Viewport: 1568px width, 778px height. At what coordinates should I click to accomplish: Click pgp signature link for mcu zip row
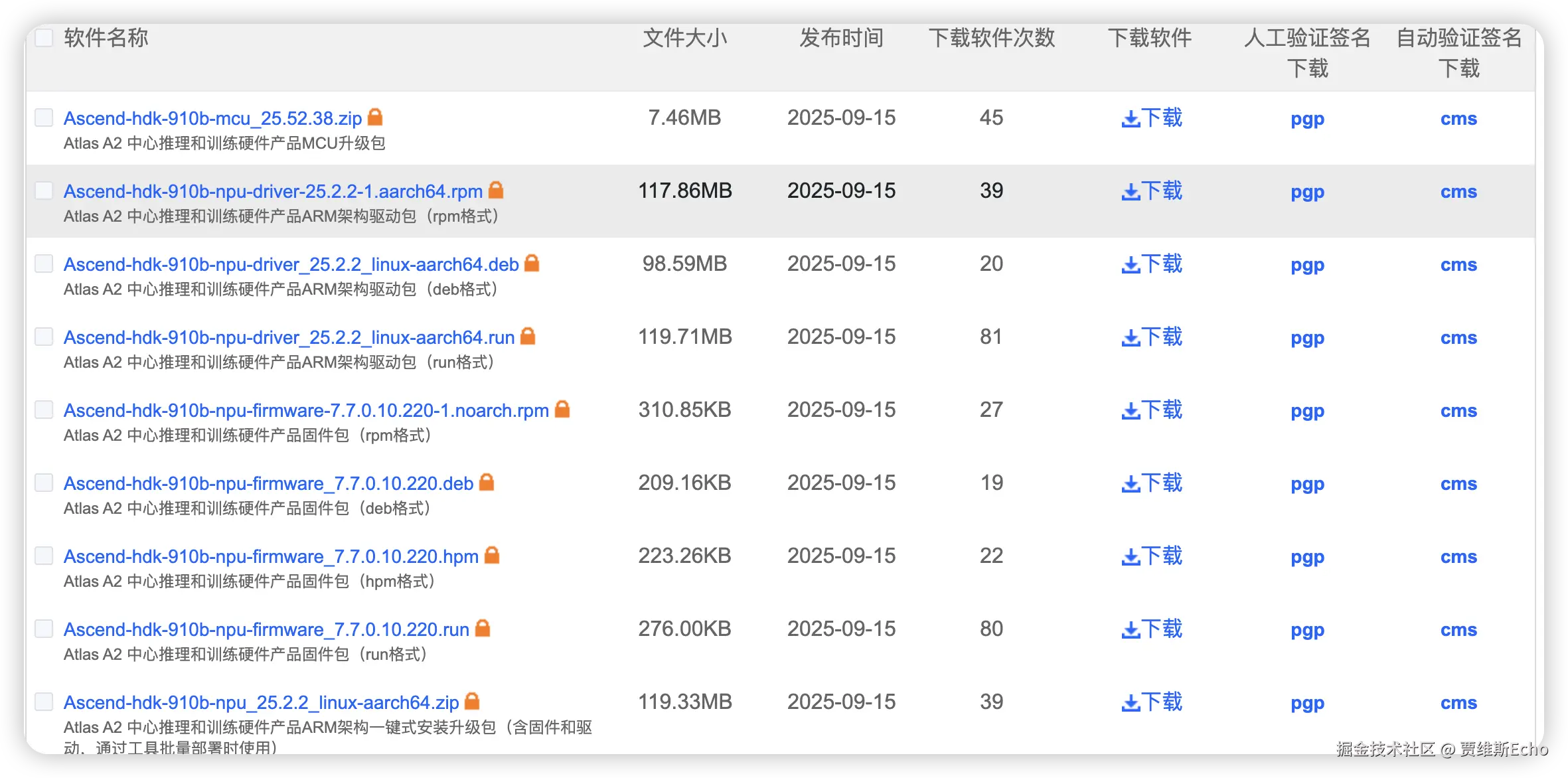[x=1306, y=119]
